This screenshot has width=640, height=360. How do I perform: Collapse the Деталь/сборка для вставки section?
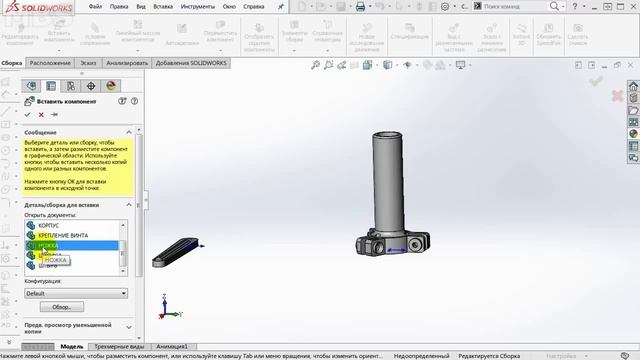pos(129,204)
